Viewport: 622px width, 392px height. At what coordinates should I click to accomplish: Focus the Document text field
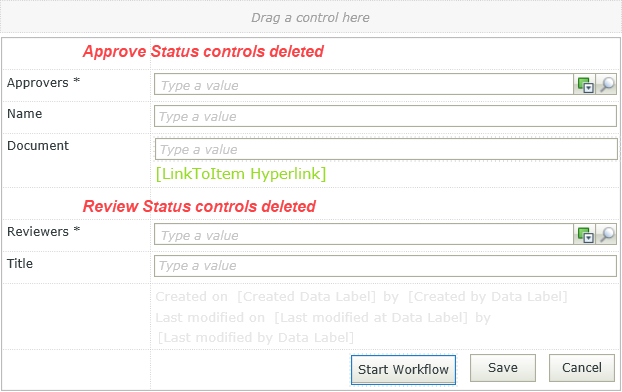pyautogui.click(x=386, y=149)
